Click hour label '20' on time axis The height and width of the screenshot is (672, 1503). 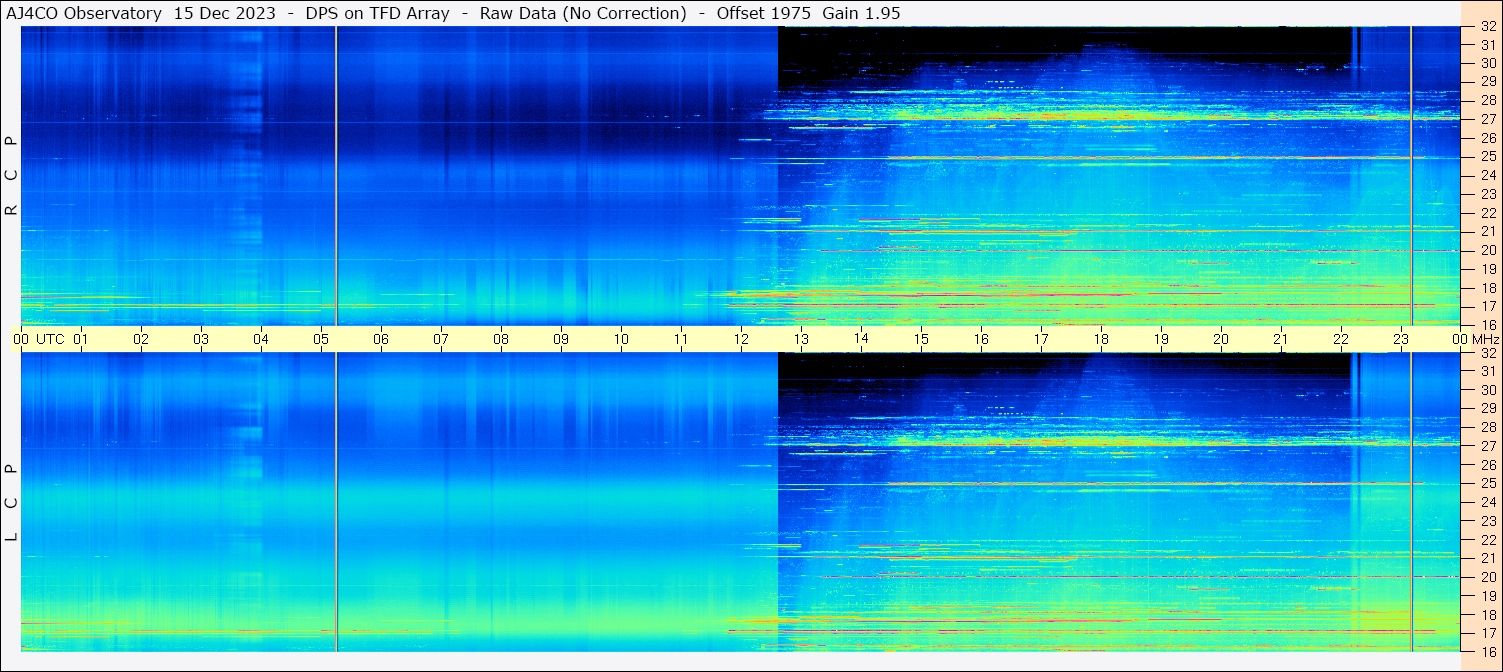coord(1221,339)
